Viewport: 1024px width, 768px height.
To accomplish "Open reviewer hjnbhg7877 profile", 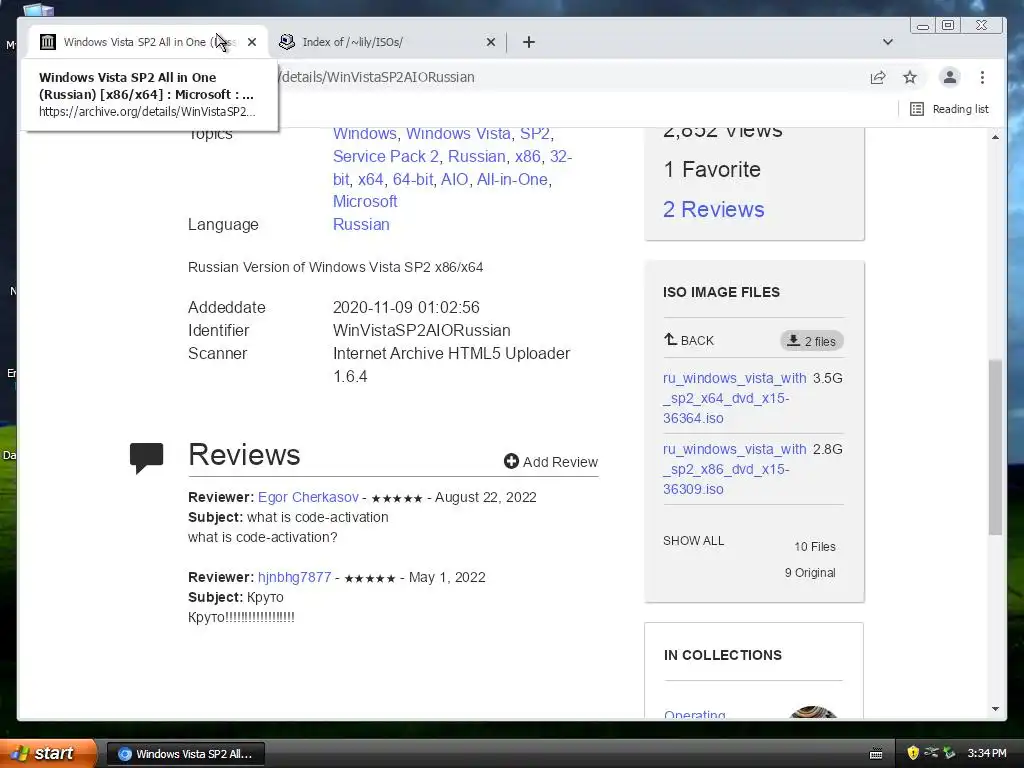I will pyautogui.click(x=295, y=577).
